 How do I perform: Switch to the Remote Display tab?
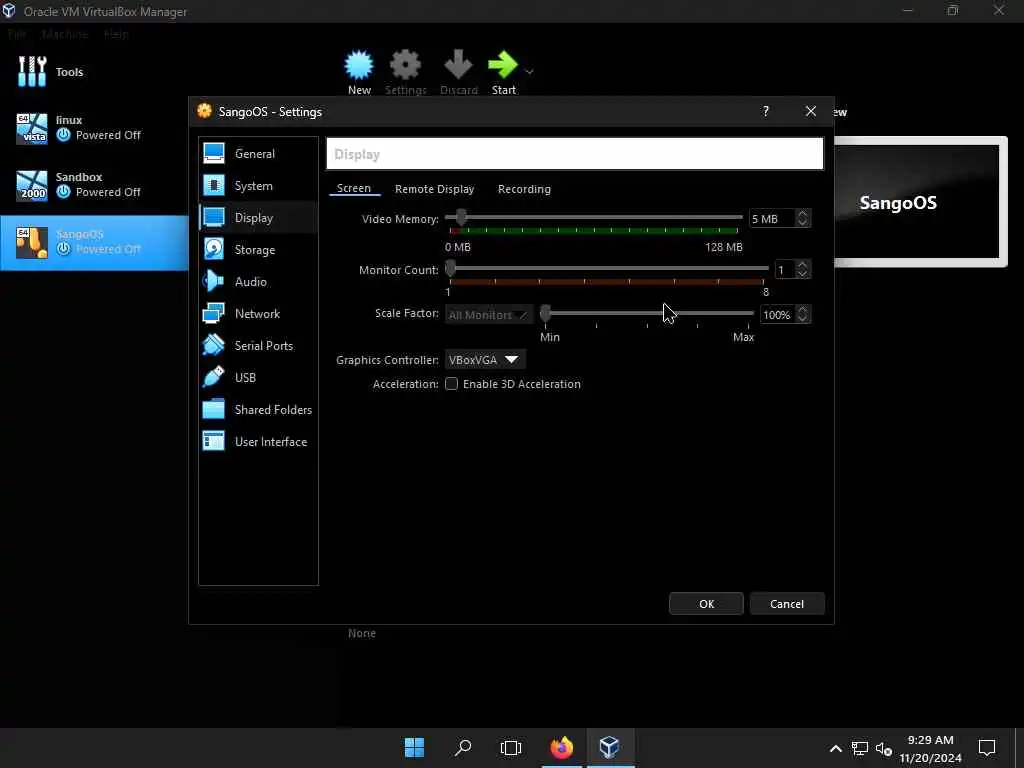click(x=434, y=189)
